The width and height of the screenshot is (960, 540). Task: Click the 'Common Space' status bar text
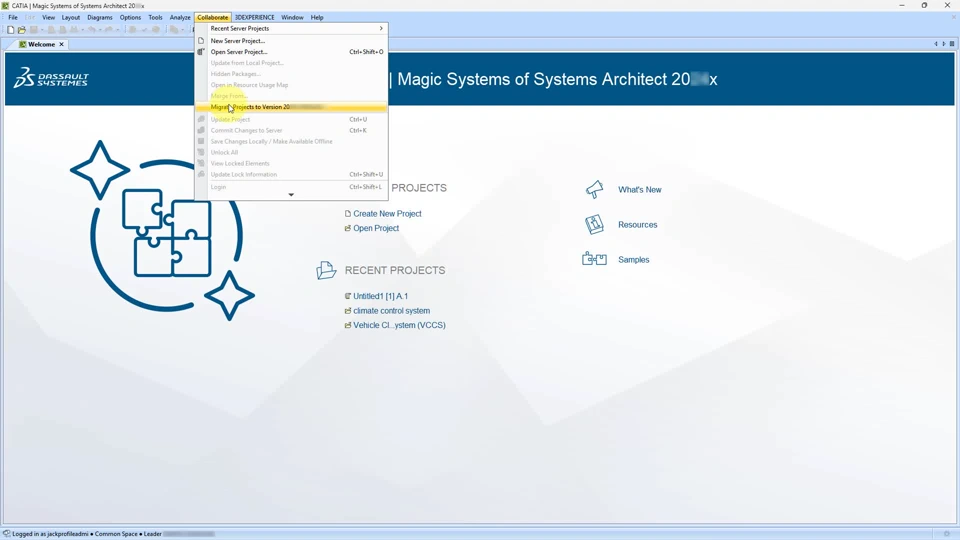tap(116, 534)
